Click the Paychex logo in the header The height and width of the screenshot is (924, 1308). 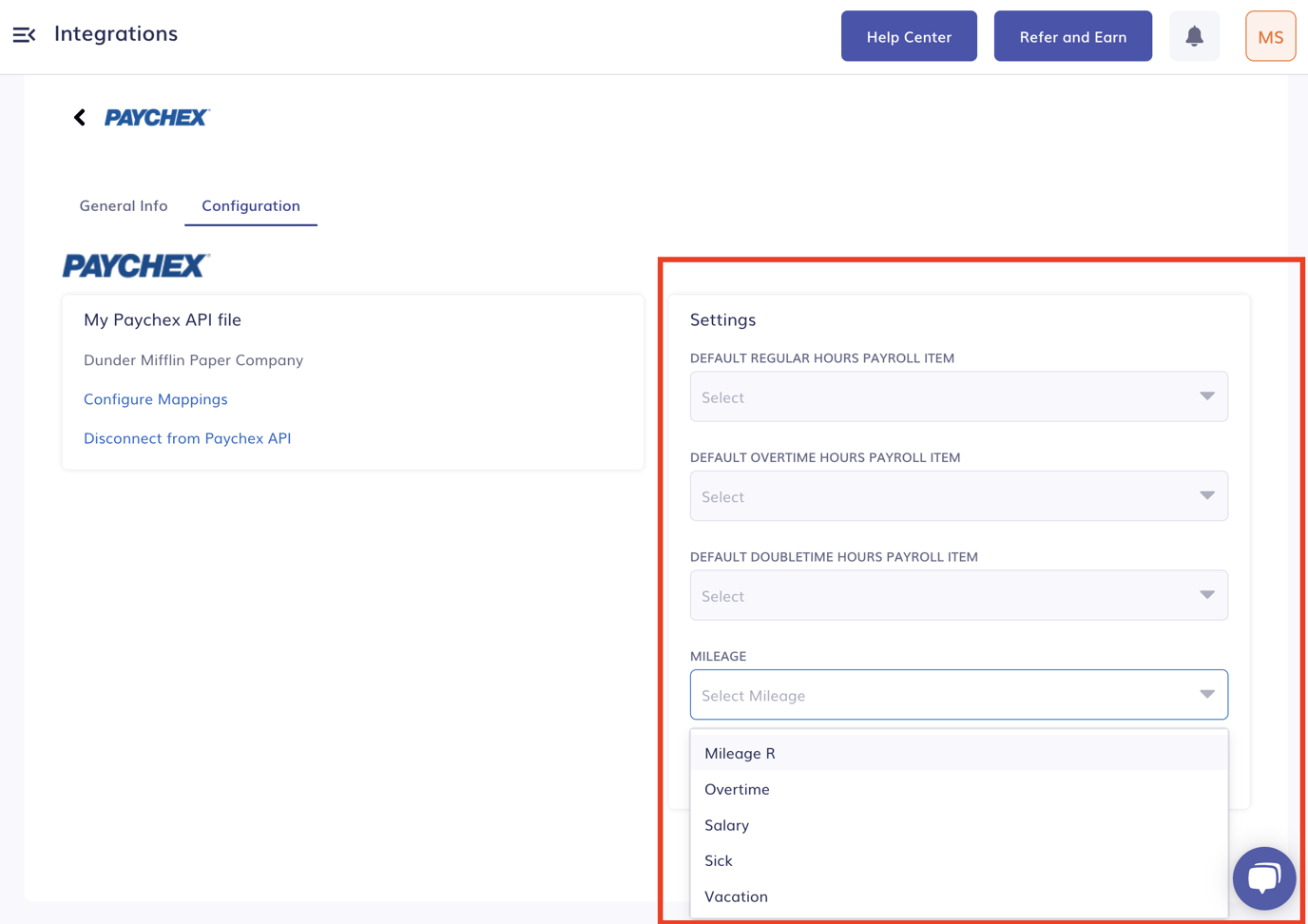click(158, 117)
